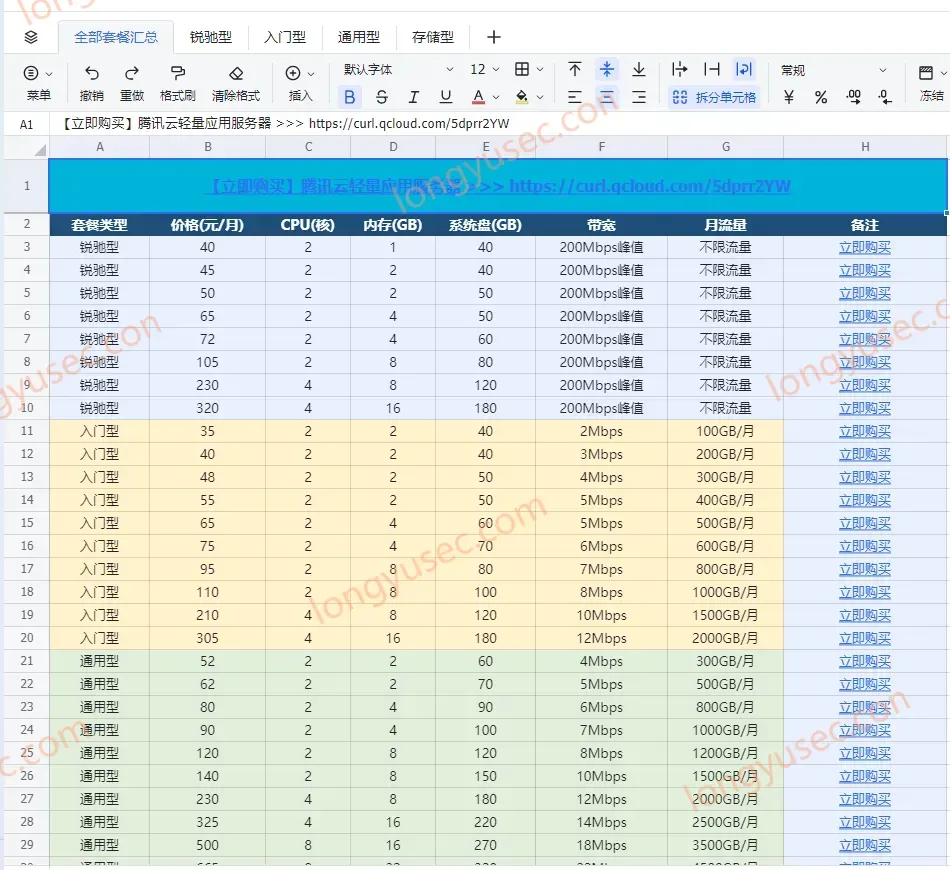Click the fill color bucket icon
The height and width of the screenshot is (870, 950).
point(522,97)
